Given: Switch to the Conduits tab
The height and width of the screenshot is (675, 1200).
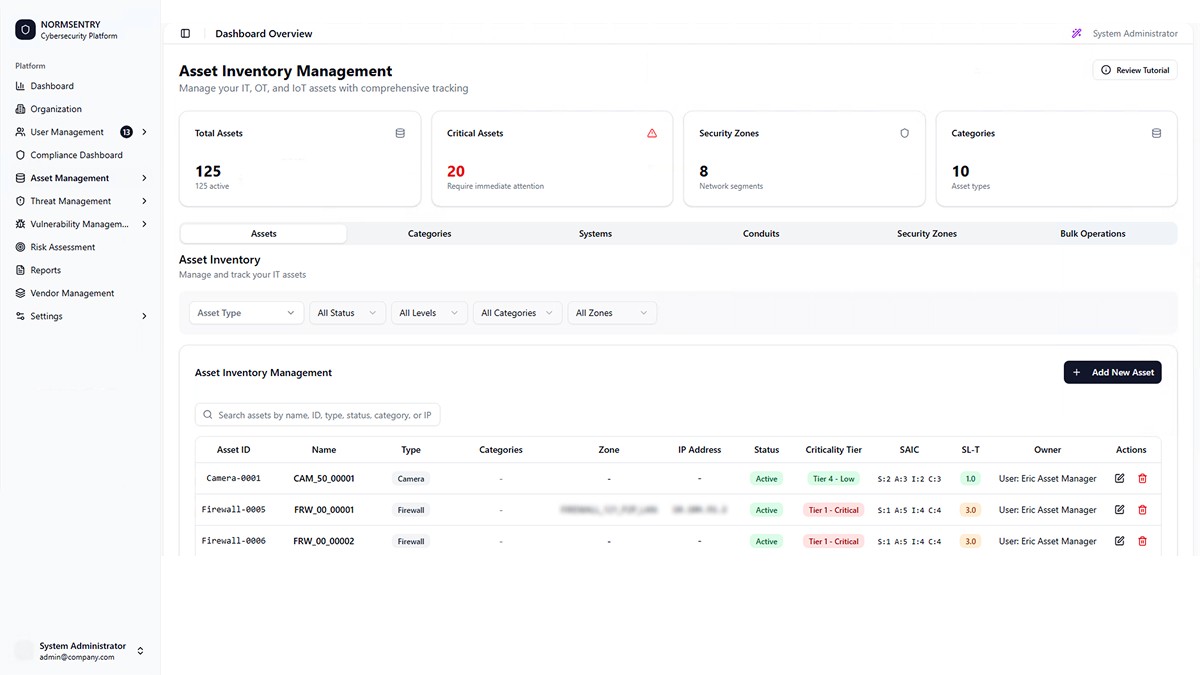Looking at the screenshot, I should click(x=761, y=233).
